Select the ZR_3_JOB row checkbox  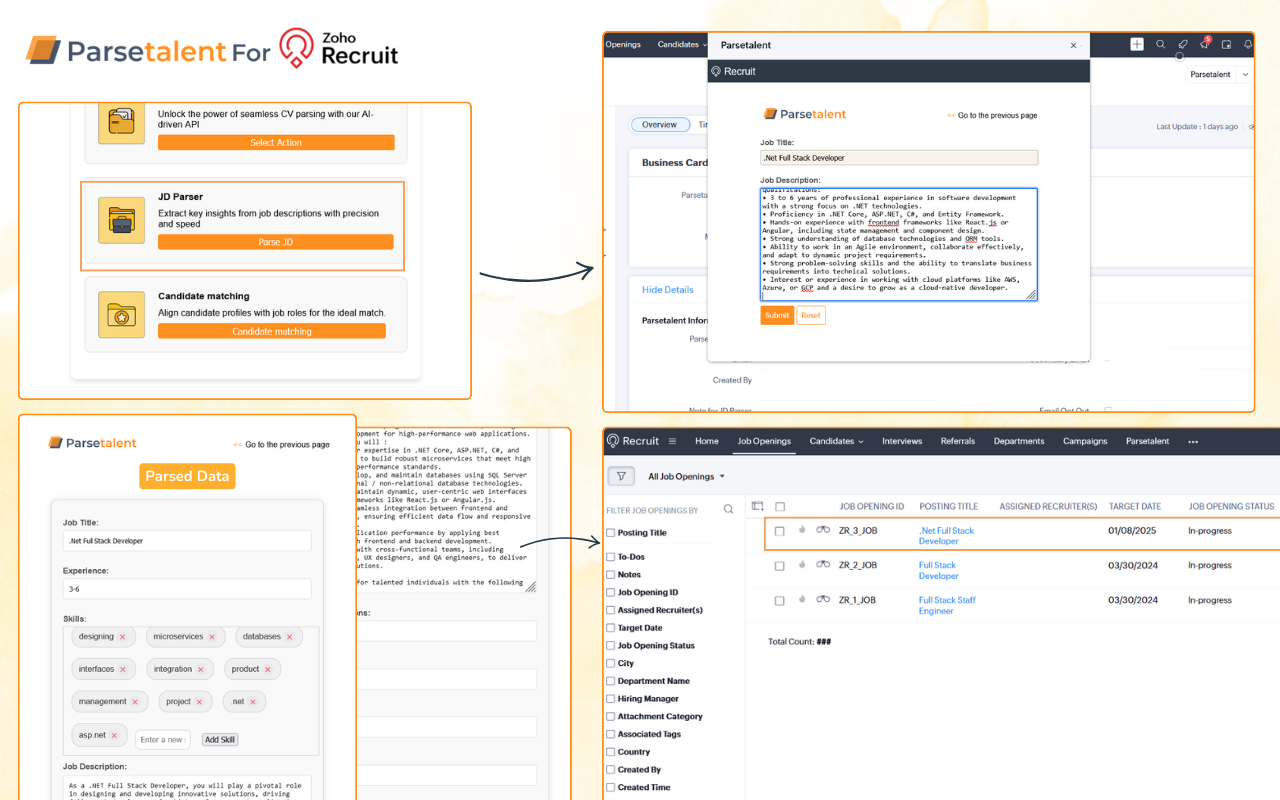780,531
